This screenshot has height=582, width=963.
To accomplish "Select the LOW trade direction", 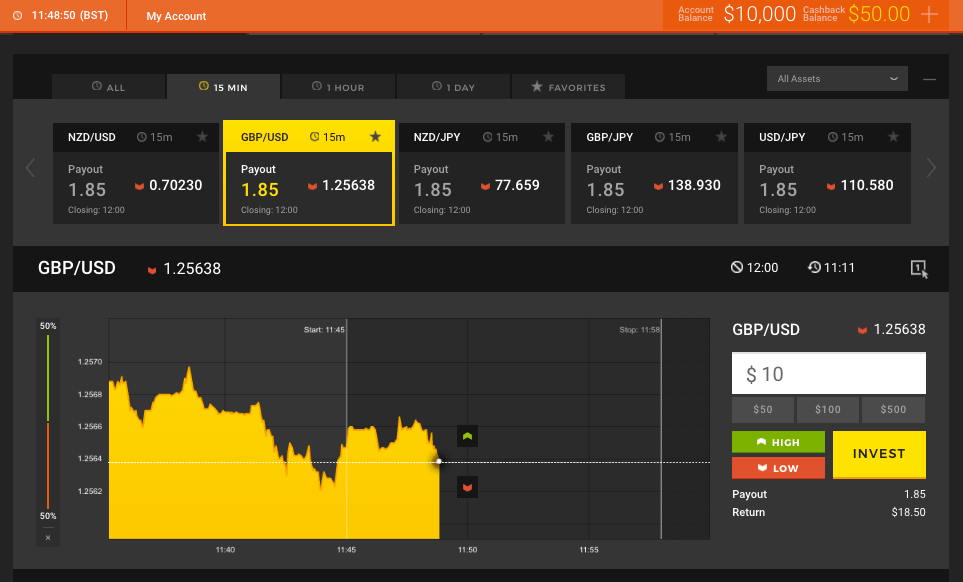I will point(778,467).
